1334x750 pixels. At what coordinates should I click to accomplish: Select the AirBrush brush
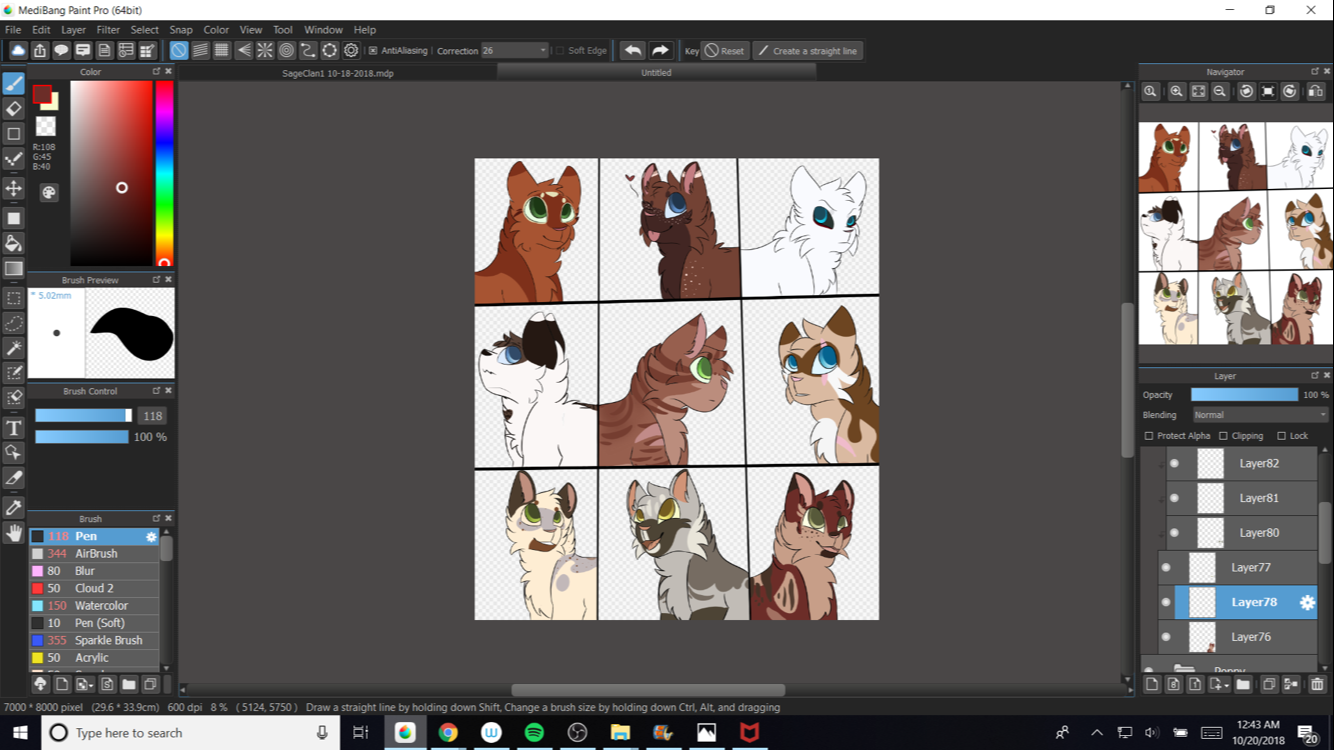pos(94,554)
